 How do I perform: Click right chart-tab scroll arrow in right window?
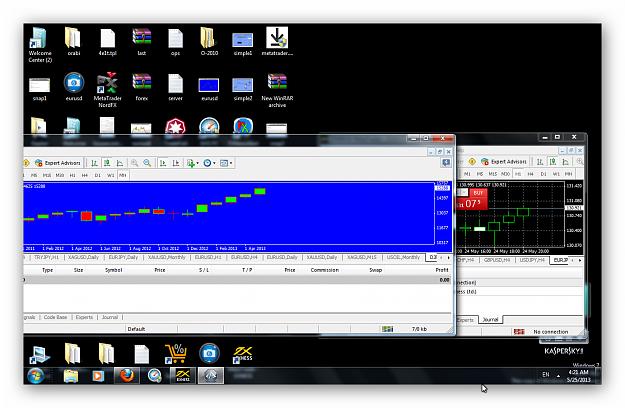click(580, 260)
